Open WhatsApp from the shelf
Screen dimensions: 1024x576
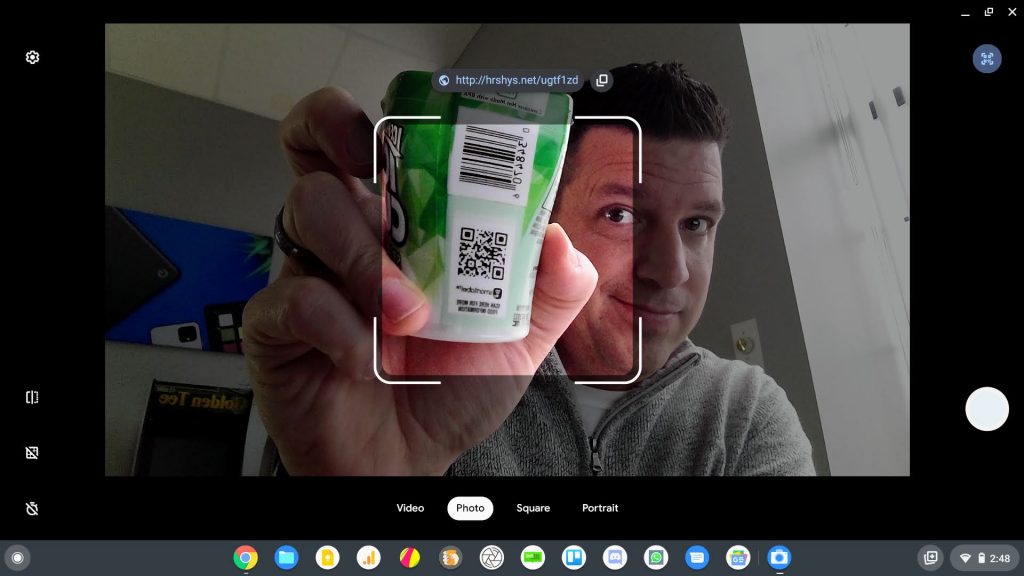tap(656, 558)
